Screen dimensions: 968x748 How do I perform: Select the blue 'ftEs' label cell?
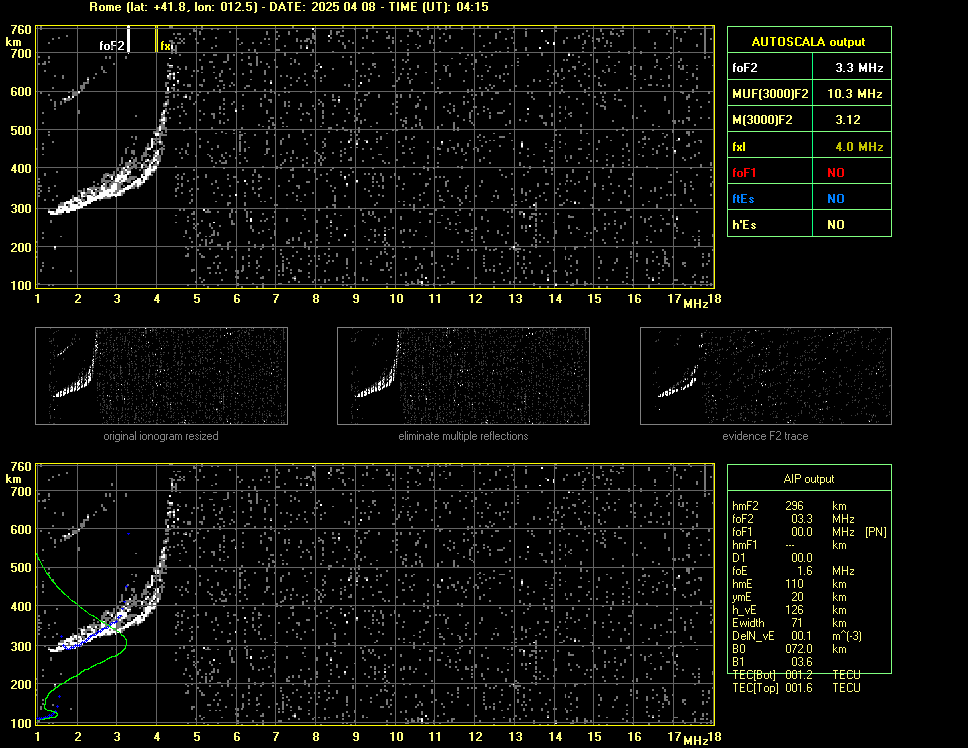(x=770, y=199)
